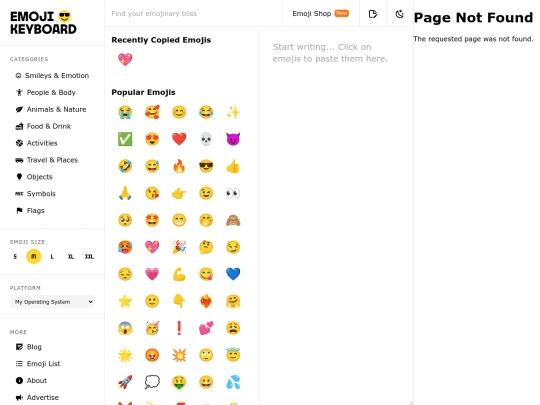This screenshot has width=540, height=405.
Task: Focus the emoji search field
Action: click(x=193, y=13)
